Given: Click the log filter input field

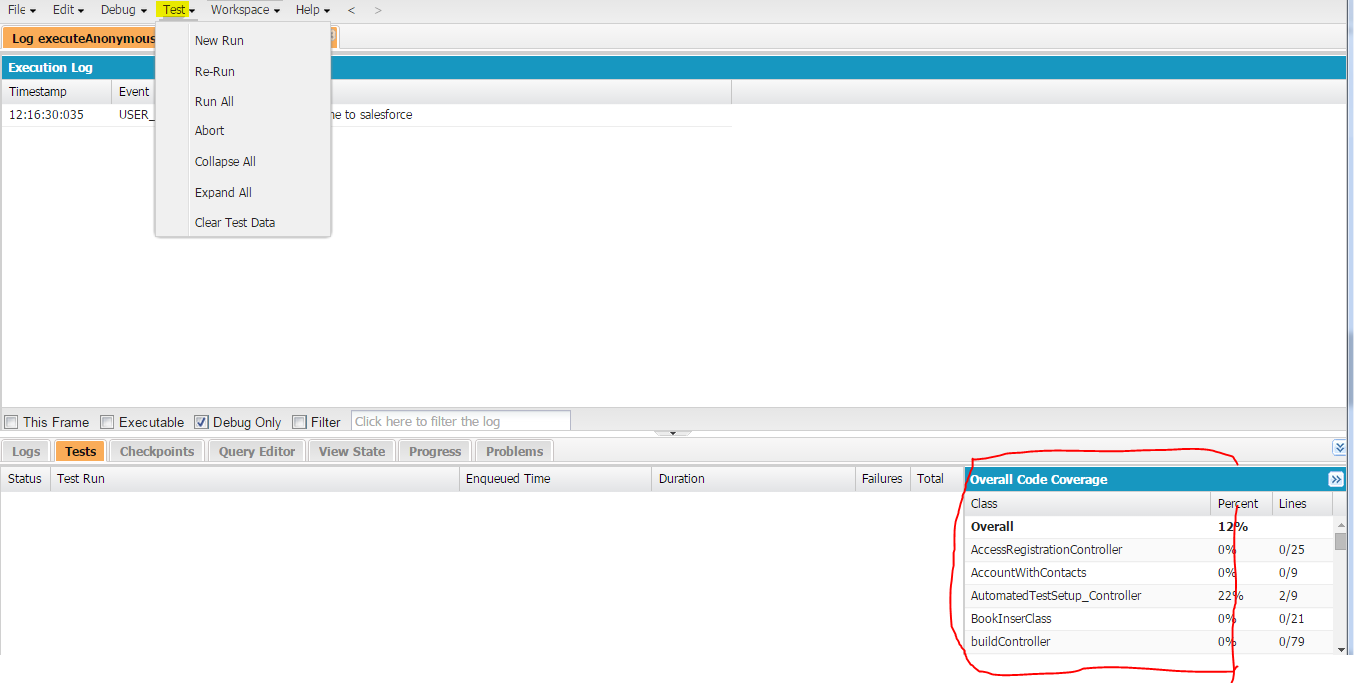Looking at the screenshot, I should point(460,420).
